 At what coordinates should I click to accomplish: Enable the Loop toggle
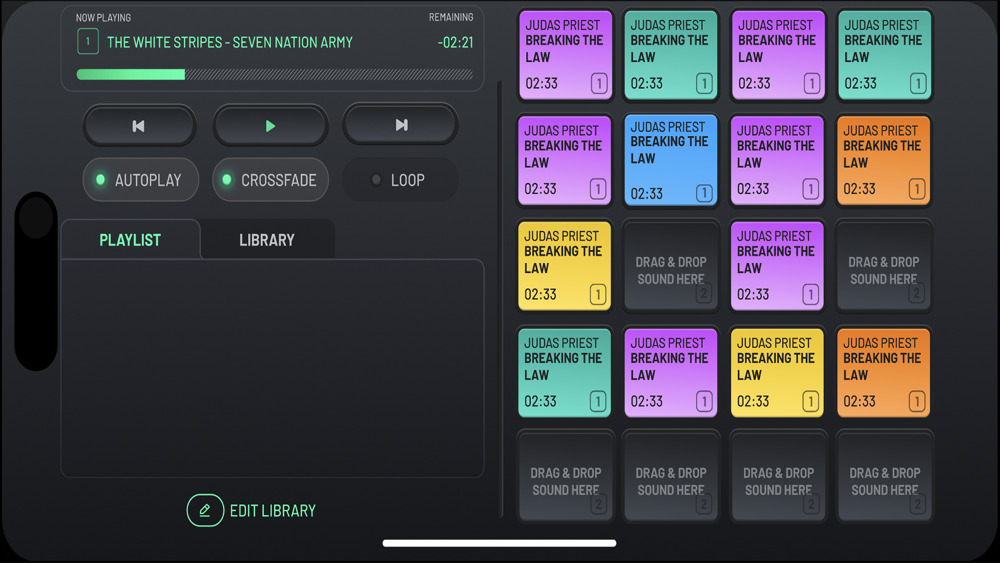click(x=400, y=180)
